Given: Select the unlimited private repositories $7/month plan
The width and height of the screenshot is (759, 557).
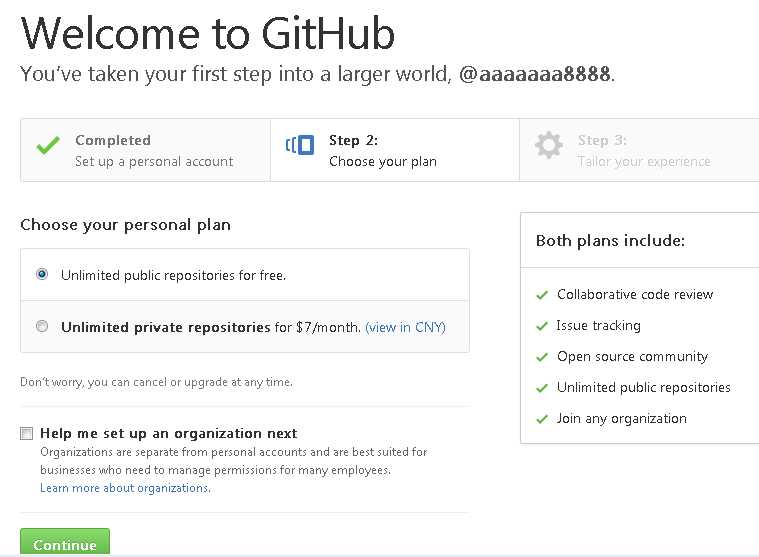Looking at the screenshot, I should 42,326.
